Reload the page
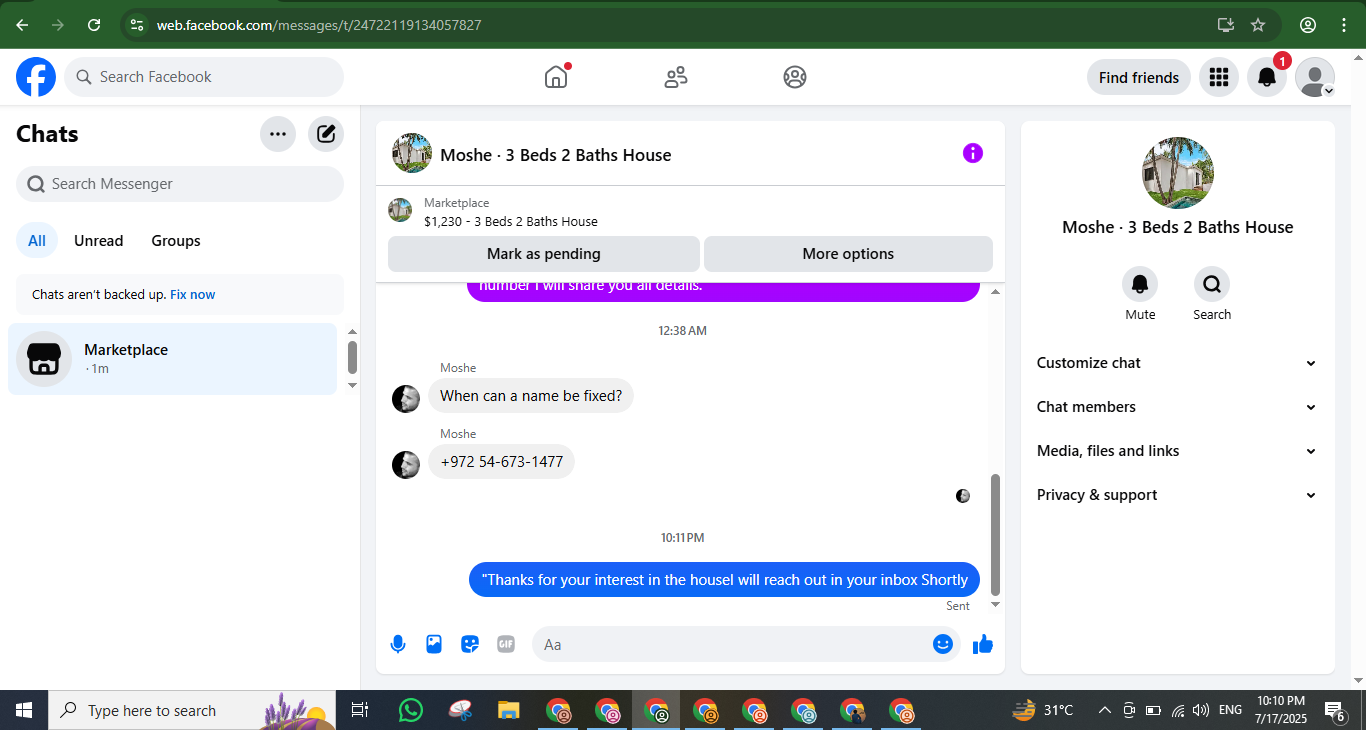 click(94, 25)
